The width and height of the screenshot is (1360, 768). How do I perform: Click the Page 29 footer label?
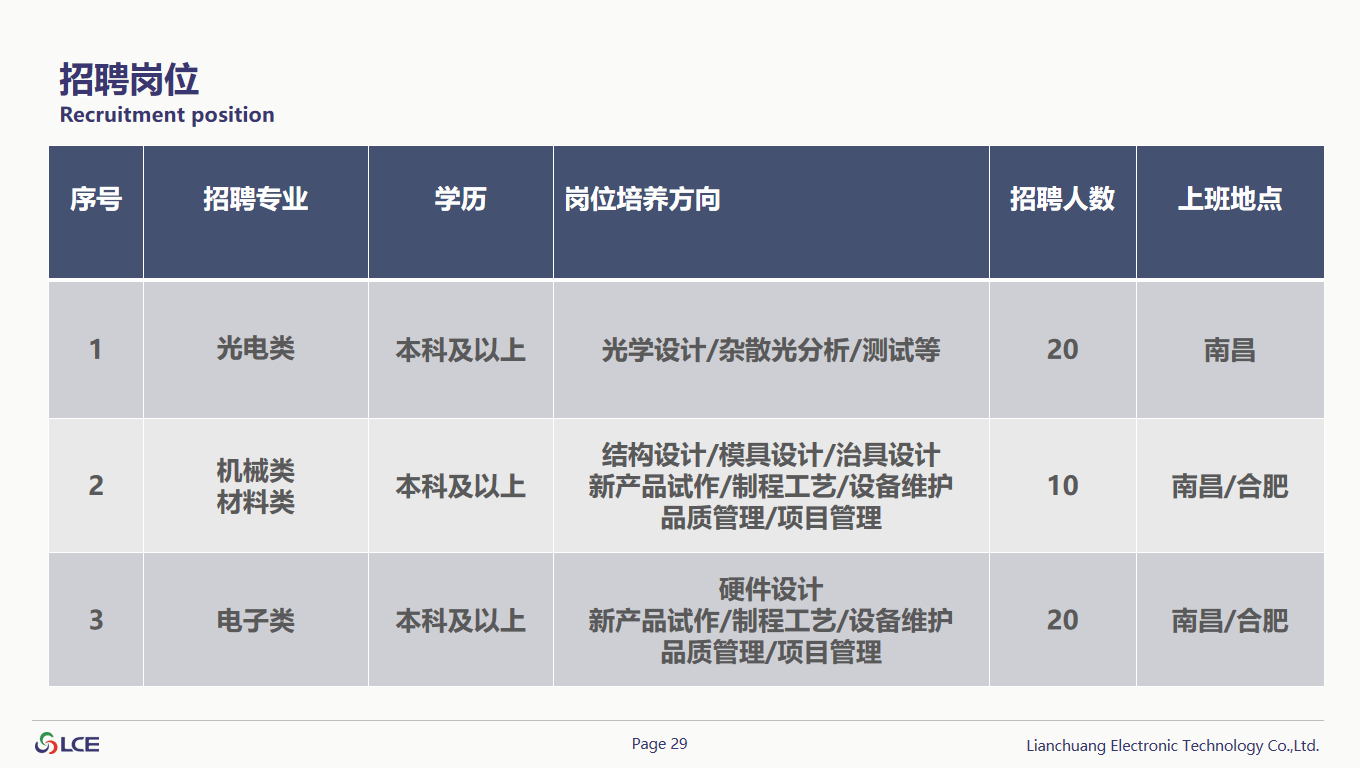[x=660, y=744]
